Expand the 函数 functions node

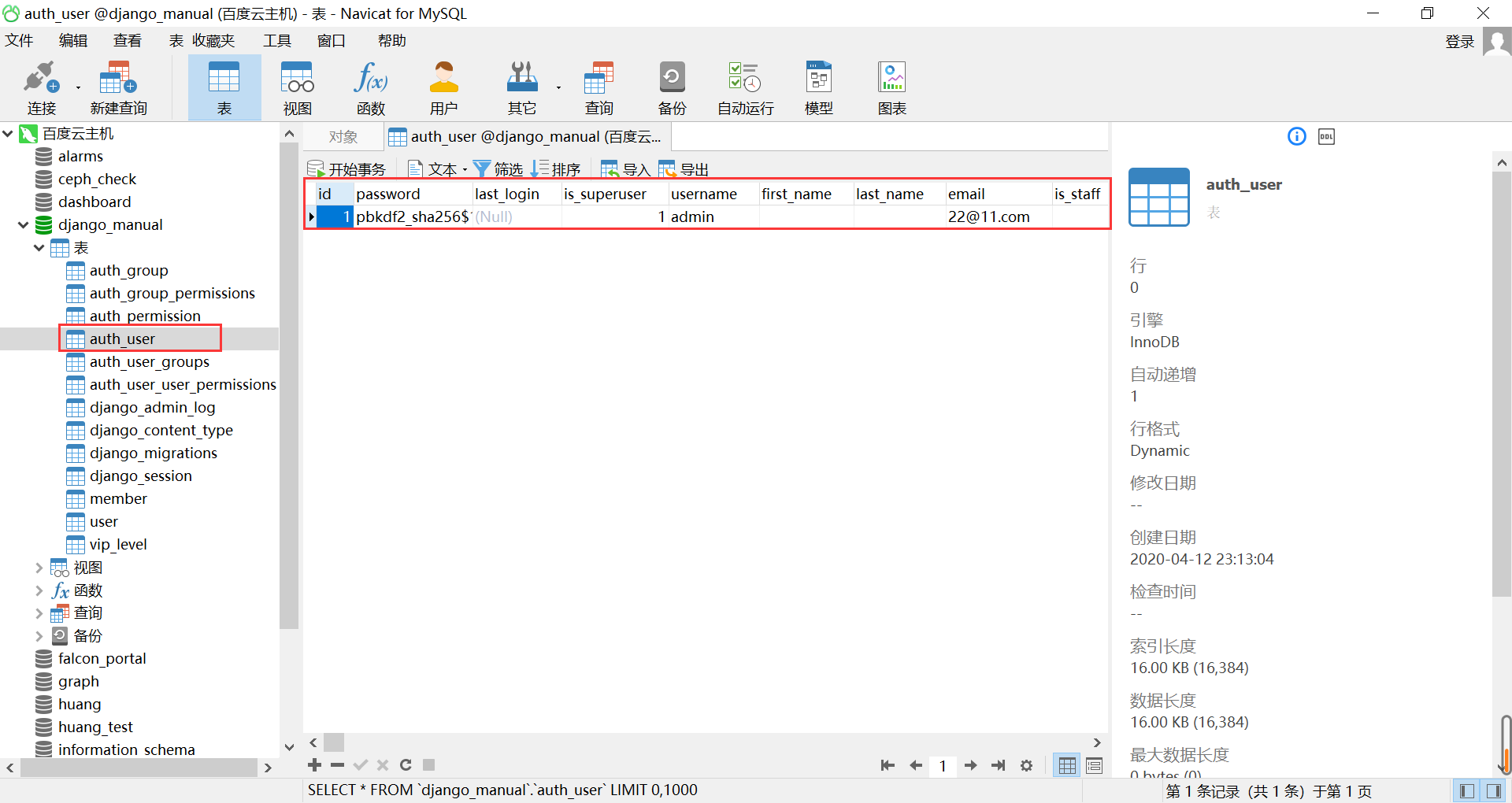coord(39,590)
